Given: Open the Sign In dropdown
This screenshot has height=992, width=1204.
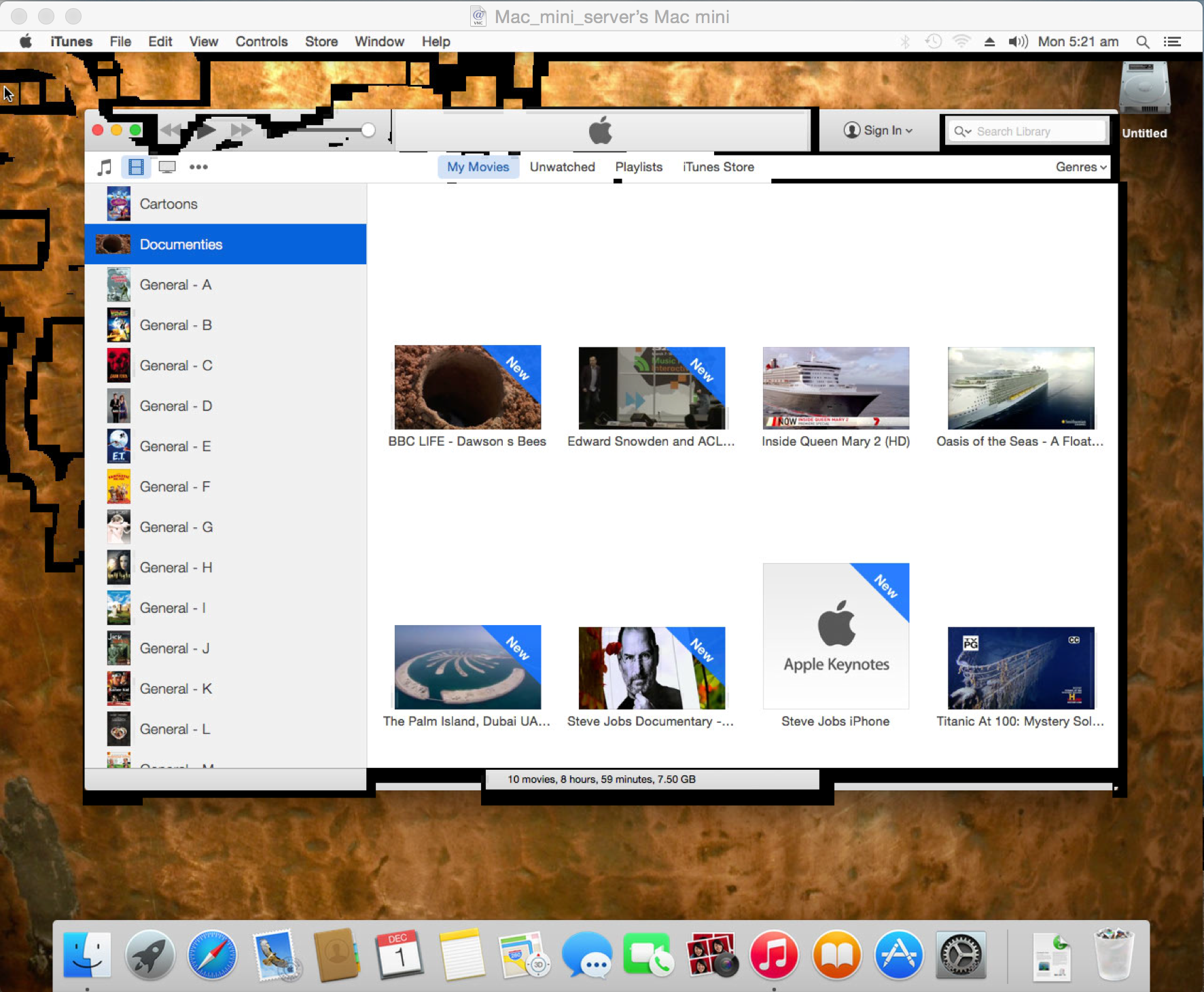Looking at the screenshot, I should click(x=878, y=130).
